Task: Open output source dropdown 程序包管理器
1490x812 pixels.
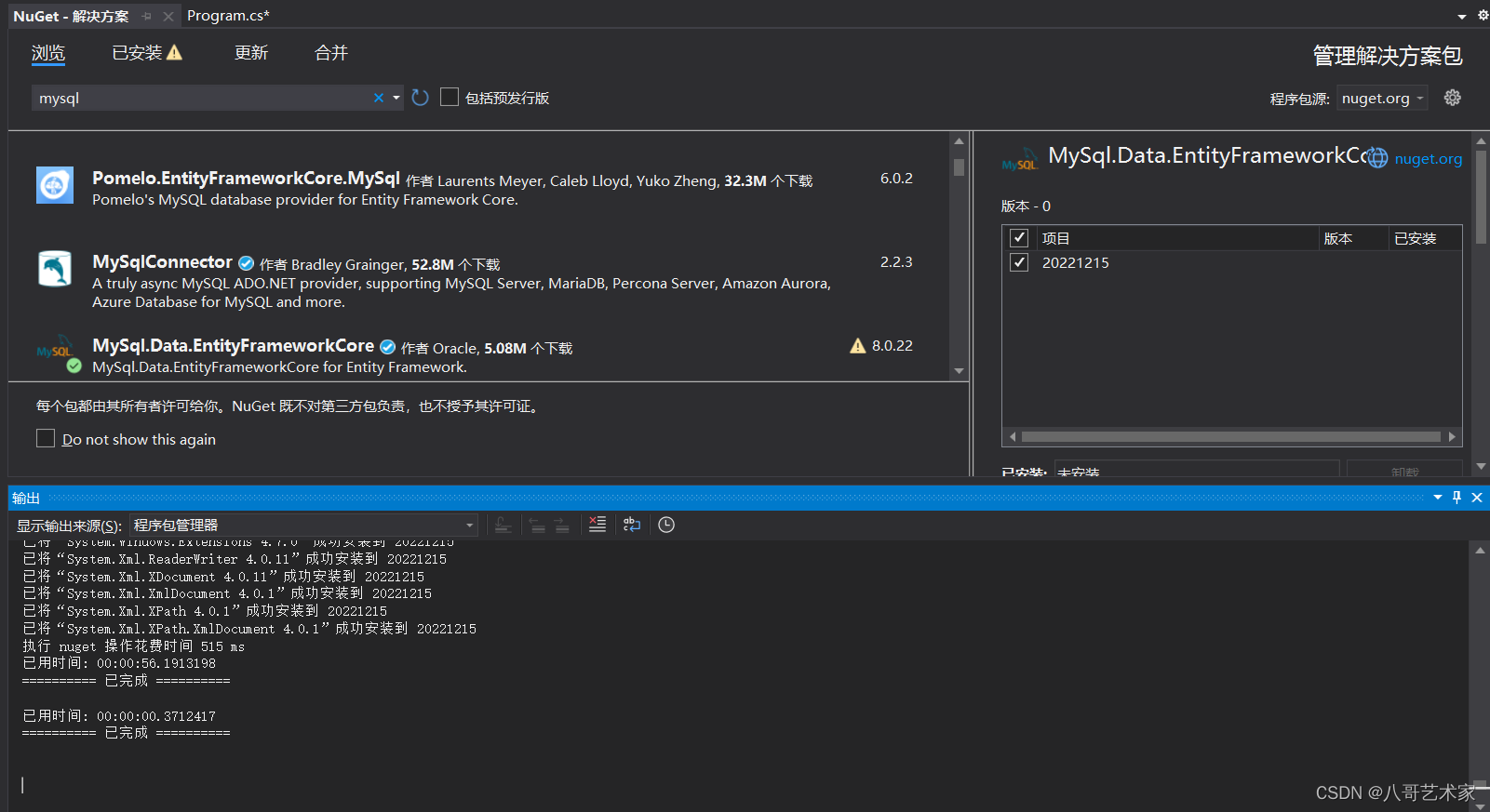Action: point(303,525)
